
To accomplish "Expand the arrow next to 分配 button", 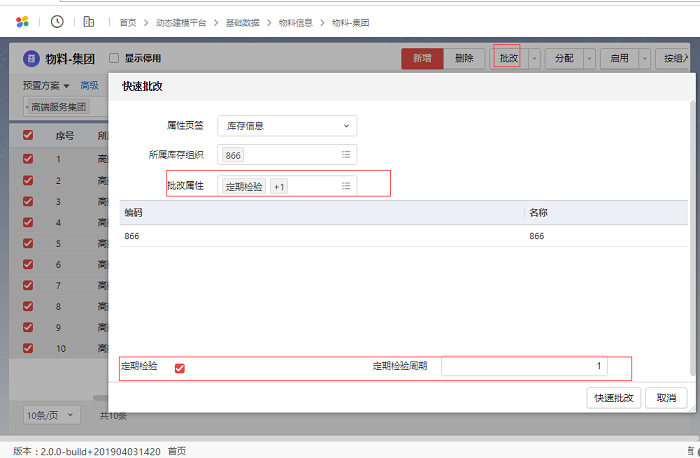I will [x=589, y=58].
